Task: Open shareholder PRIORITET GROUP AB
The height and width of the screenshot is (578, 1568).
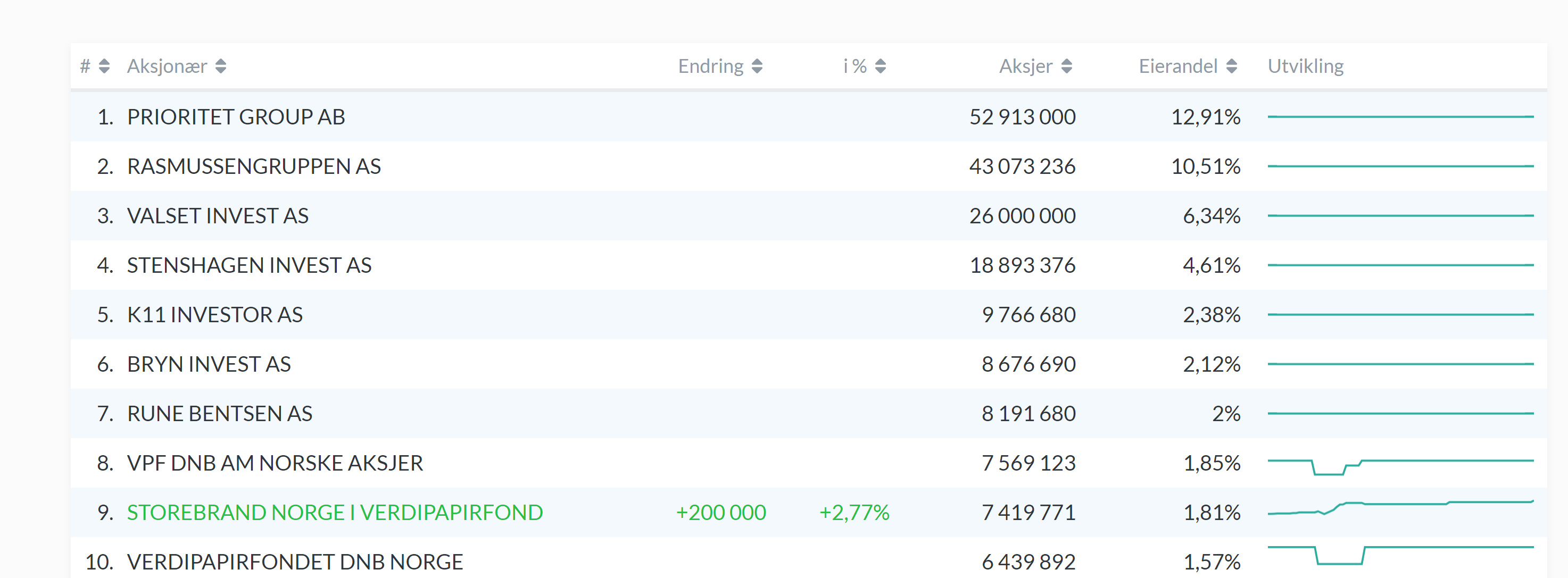Action: (x=236, y=116)
